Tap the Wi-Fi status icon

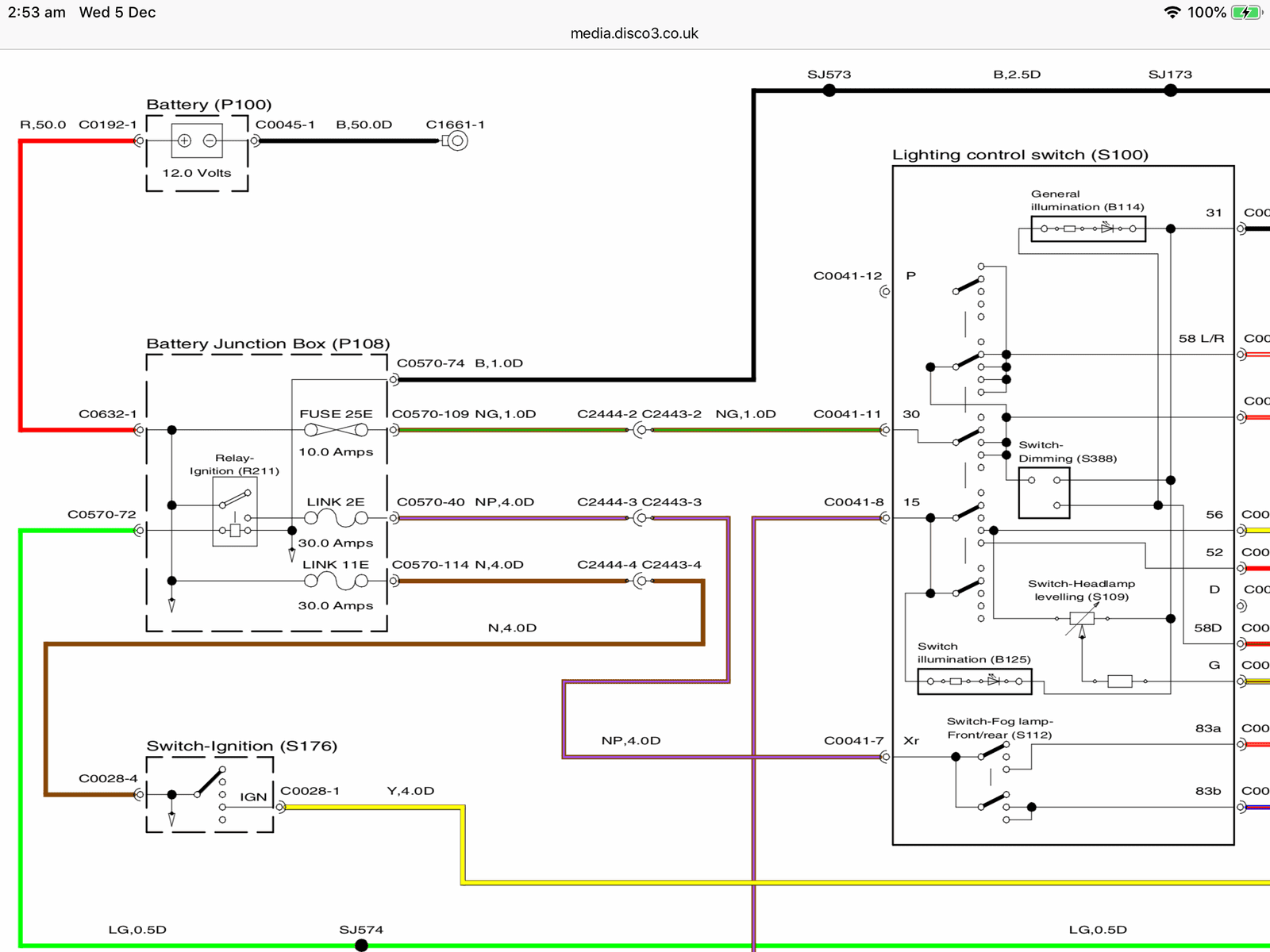coord(1172,12)
